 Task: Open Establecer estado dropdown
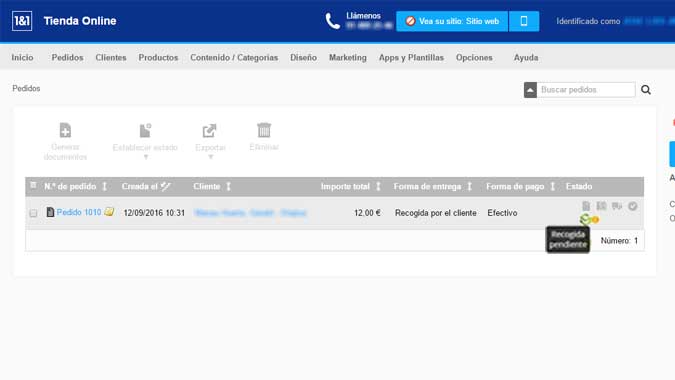[145, 142]
